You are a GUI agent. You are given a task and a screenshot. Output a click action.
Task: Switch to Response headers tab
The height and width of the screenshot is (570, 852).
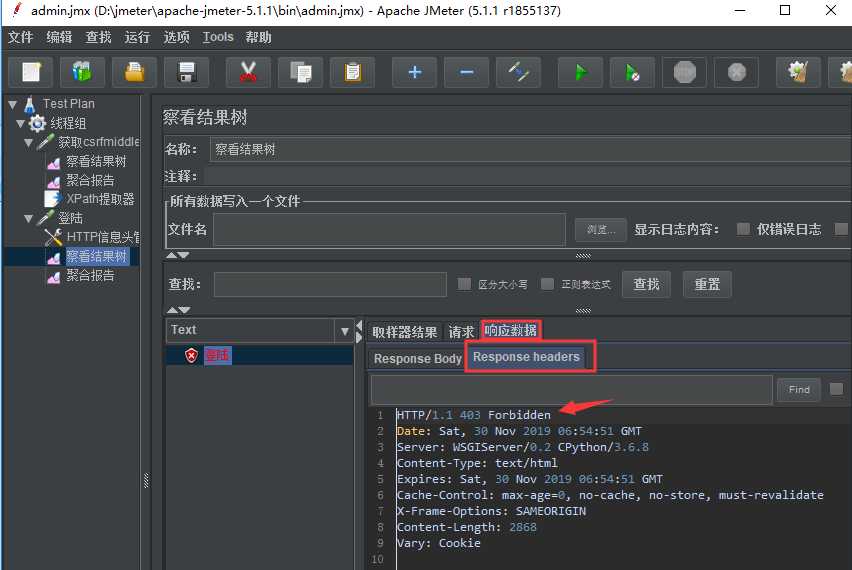(x=526, y=357)
